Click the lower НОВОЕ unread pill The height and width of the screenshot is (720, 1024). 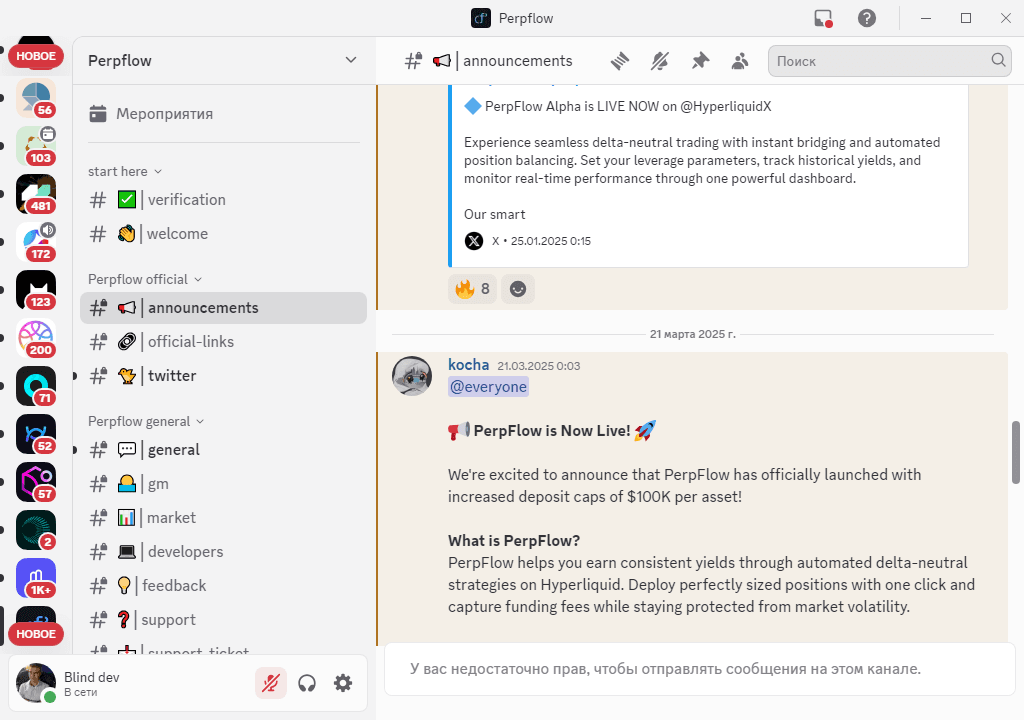tap(36, 634)
